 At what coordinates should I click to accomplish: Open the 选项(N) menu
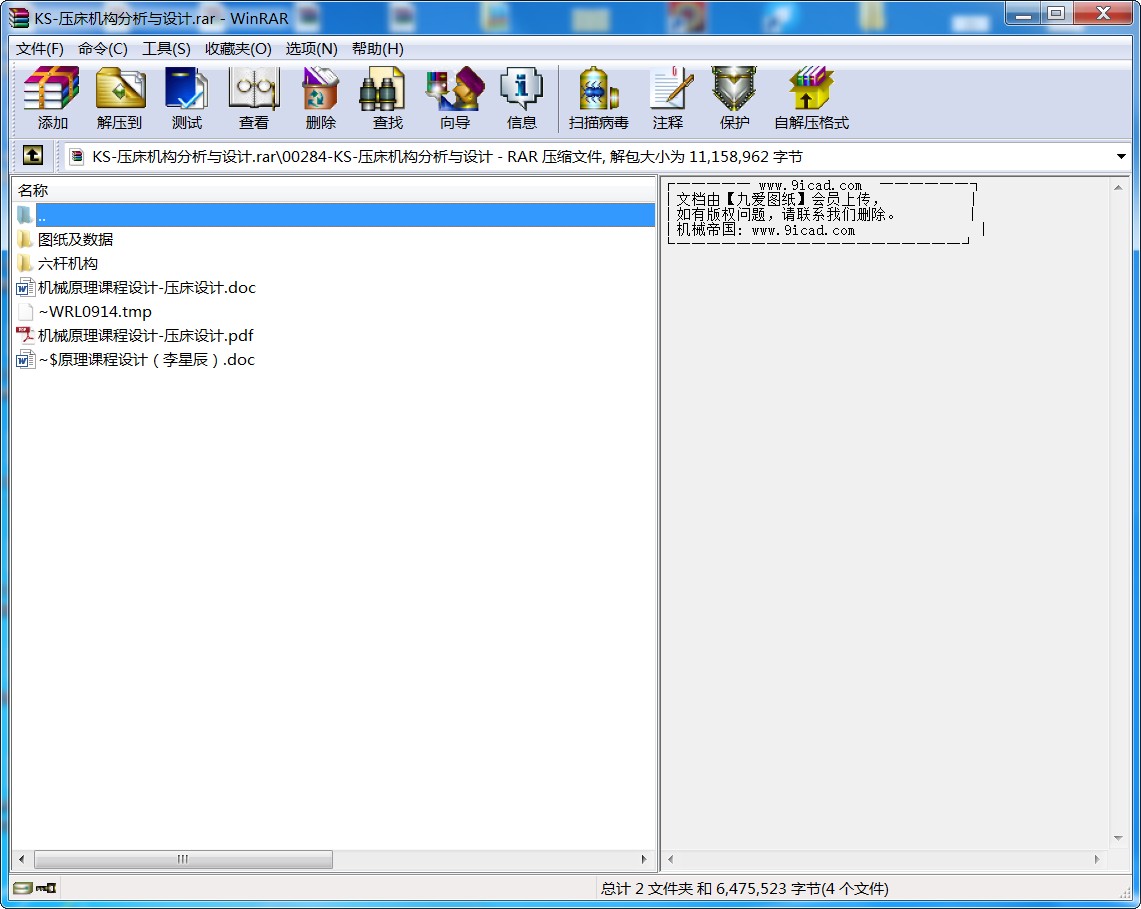click(x=311, y=49)
